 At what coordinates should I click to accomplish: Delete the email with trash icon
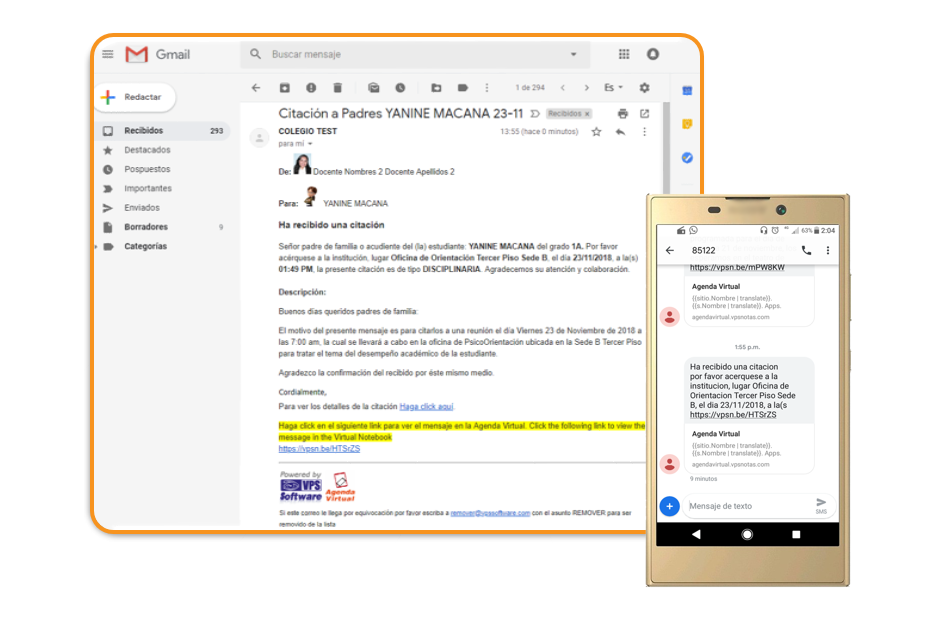(x=337, y=88)
